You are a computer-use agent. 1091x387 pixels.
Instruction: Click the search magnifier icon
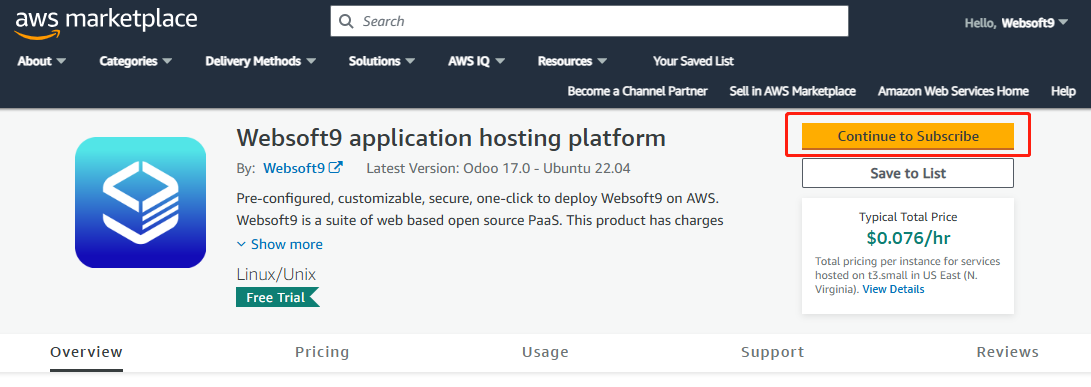(346, 22)
